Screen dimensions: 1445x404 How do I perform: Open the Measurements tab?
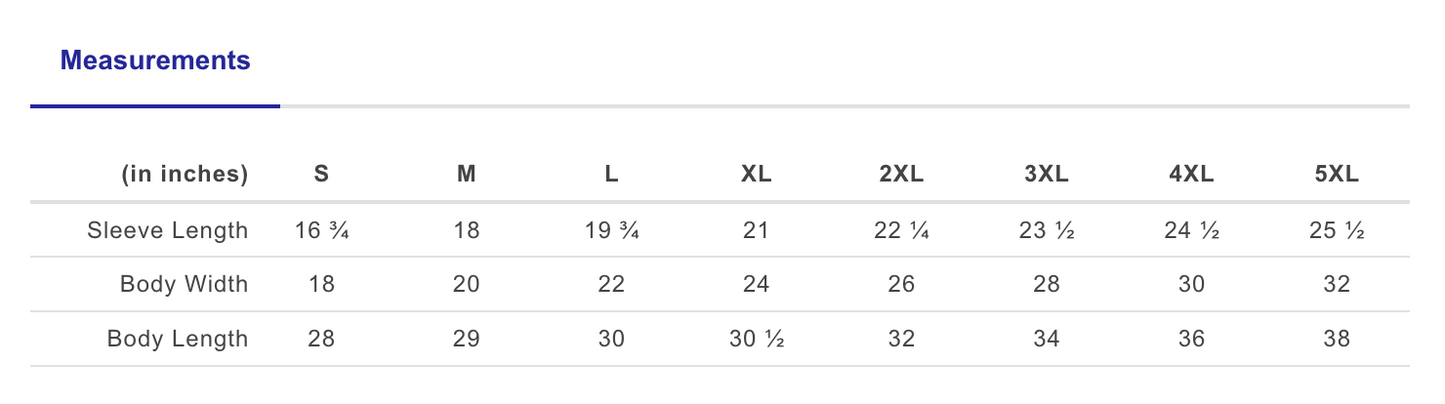tap(155, 61)
